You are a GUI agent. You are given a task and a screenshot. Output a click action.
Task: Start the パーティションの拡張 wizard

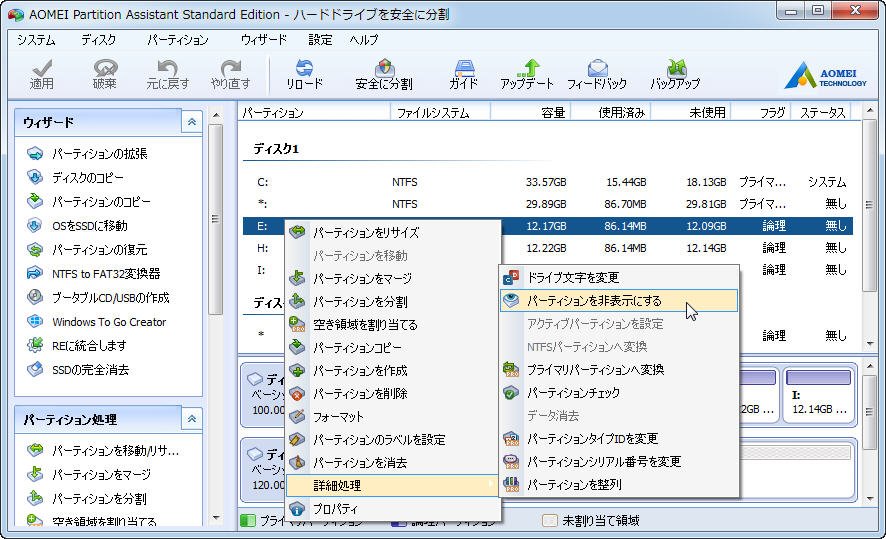pyautogui.click(x=87, y=154)
